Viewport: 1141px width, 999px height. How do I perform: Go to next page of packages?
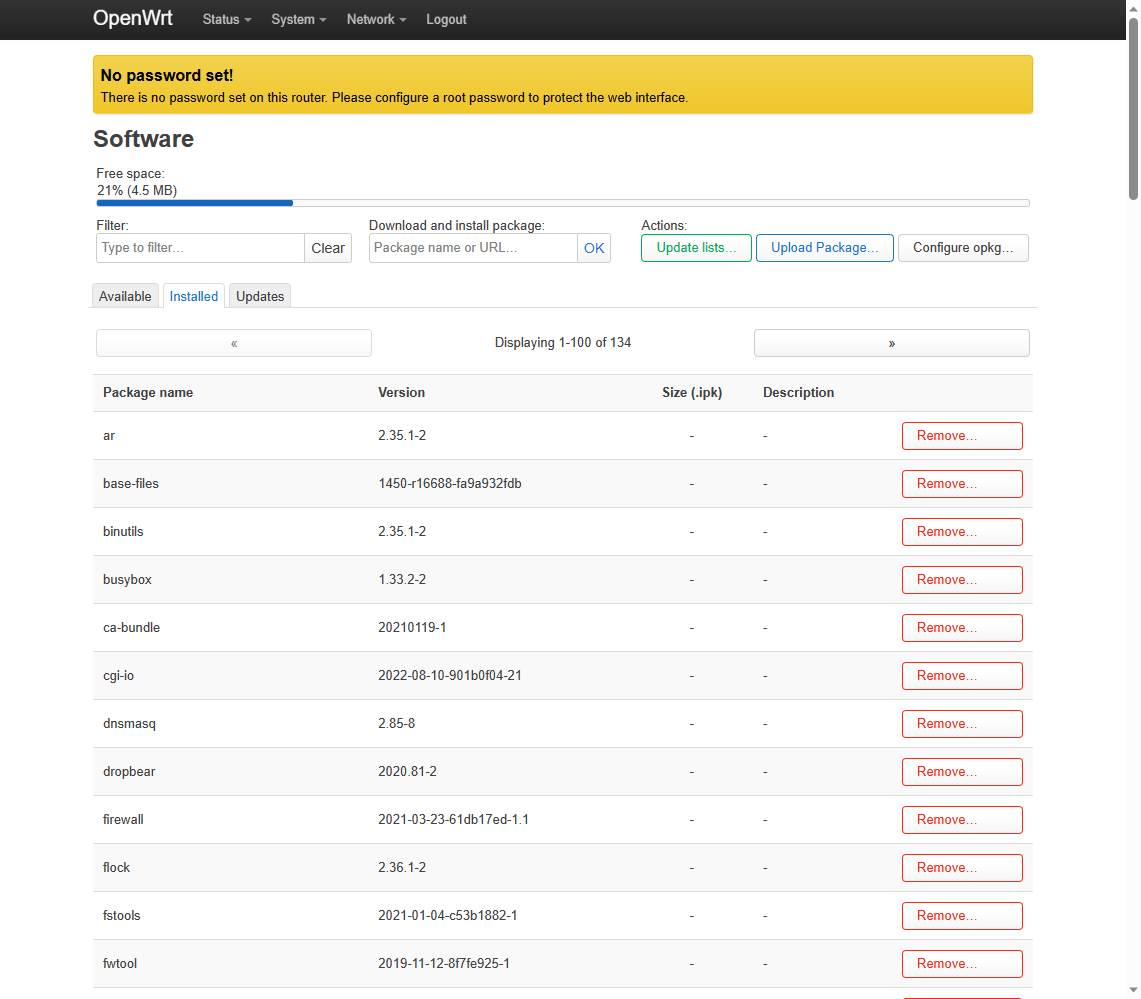(x=890, y=342)
